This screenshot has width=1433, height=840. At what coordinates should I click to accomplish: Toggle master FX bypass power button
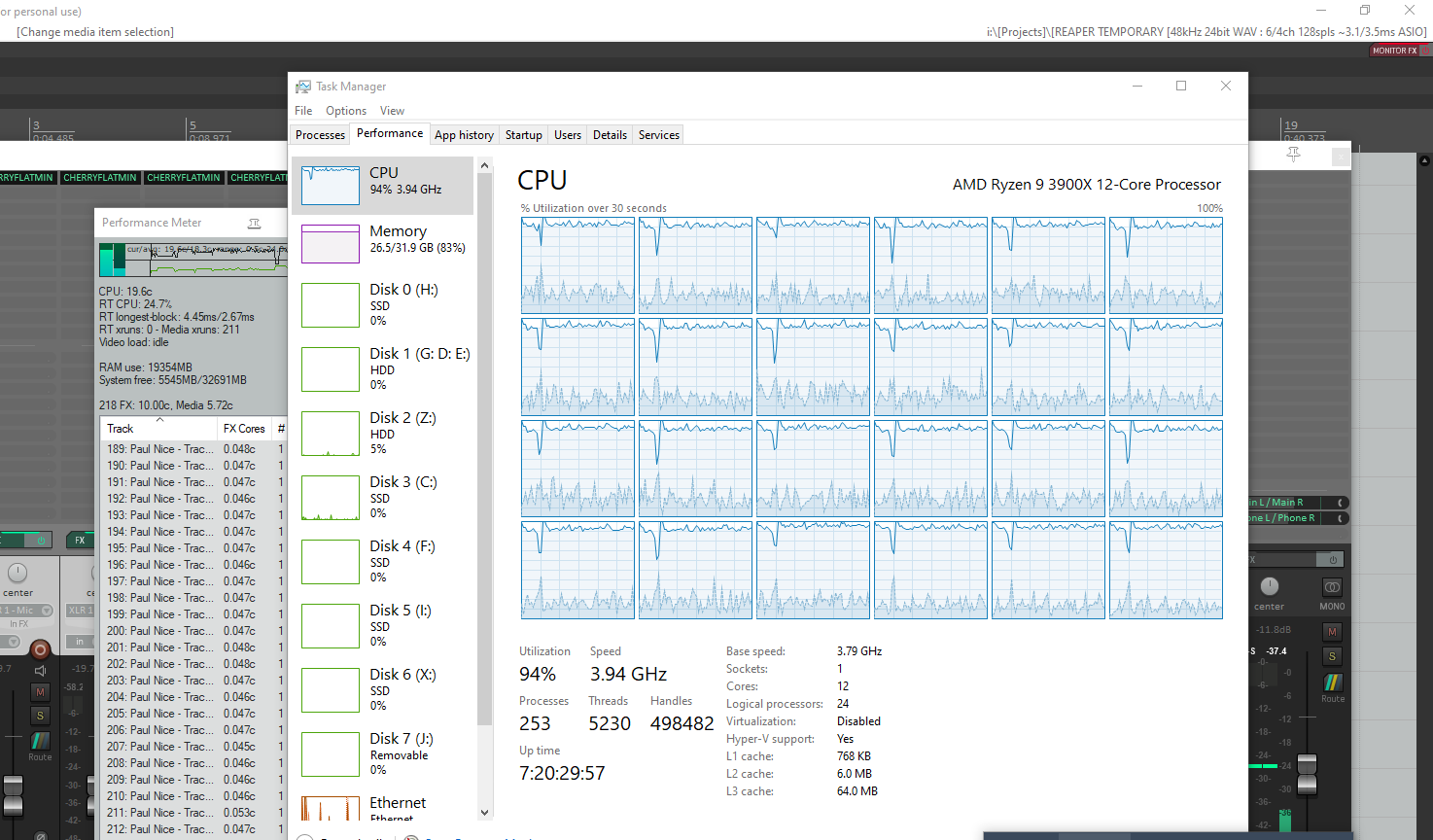(1333, 559)
